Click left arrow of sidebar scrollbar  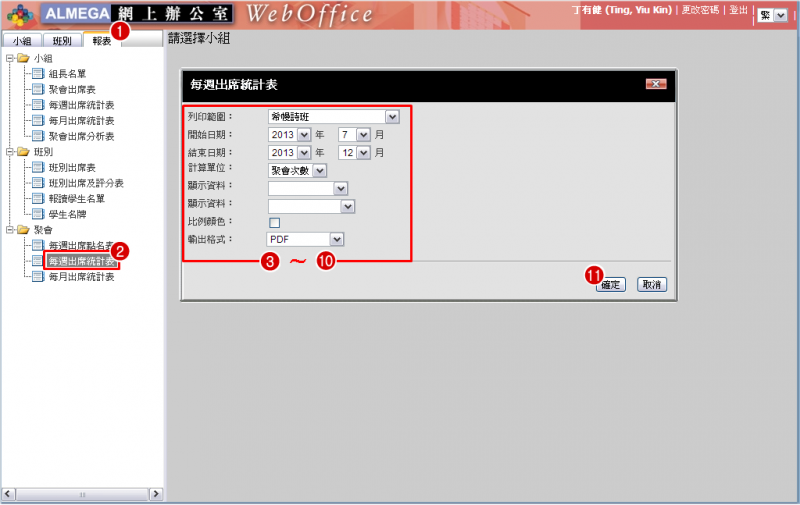tap(8, 494)
